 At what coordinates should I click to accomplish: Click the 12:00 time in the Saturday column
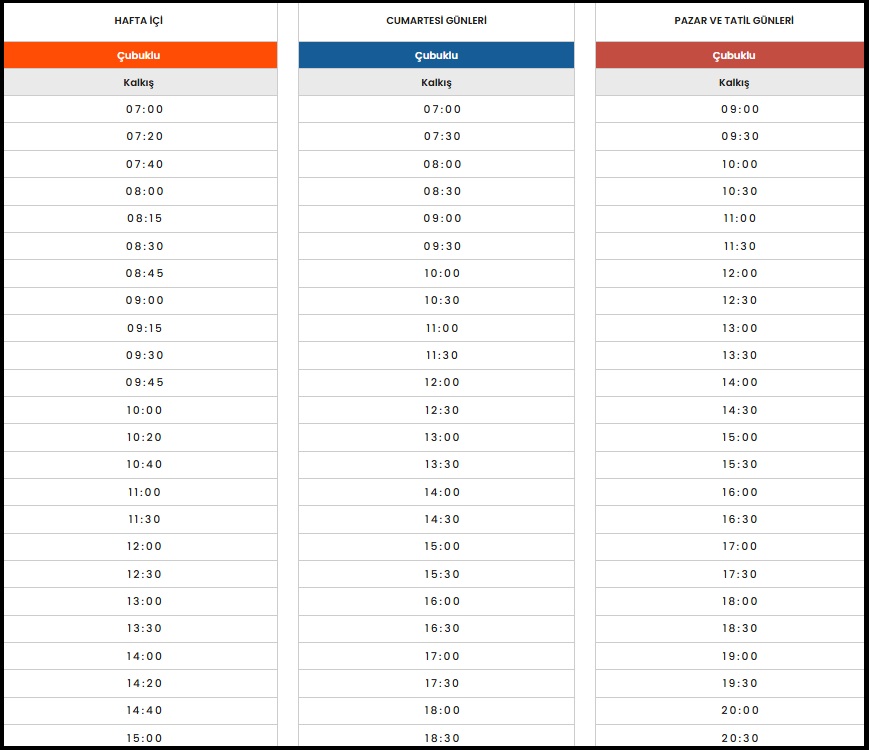tap(442, 383)
